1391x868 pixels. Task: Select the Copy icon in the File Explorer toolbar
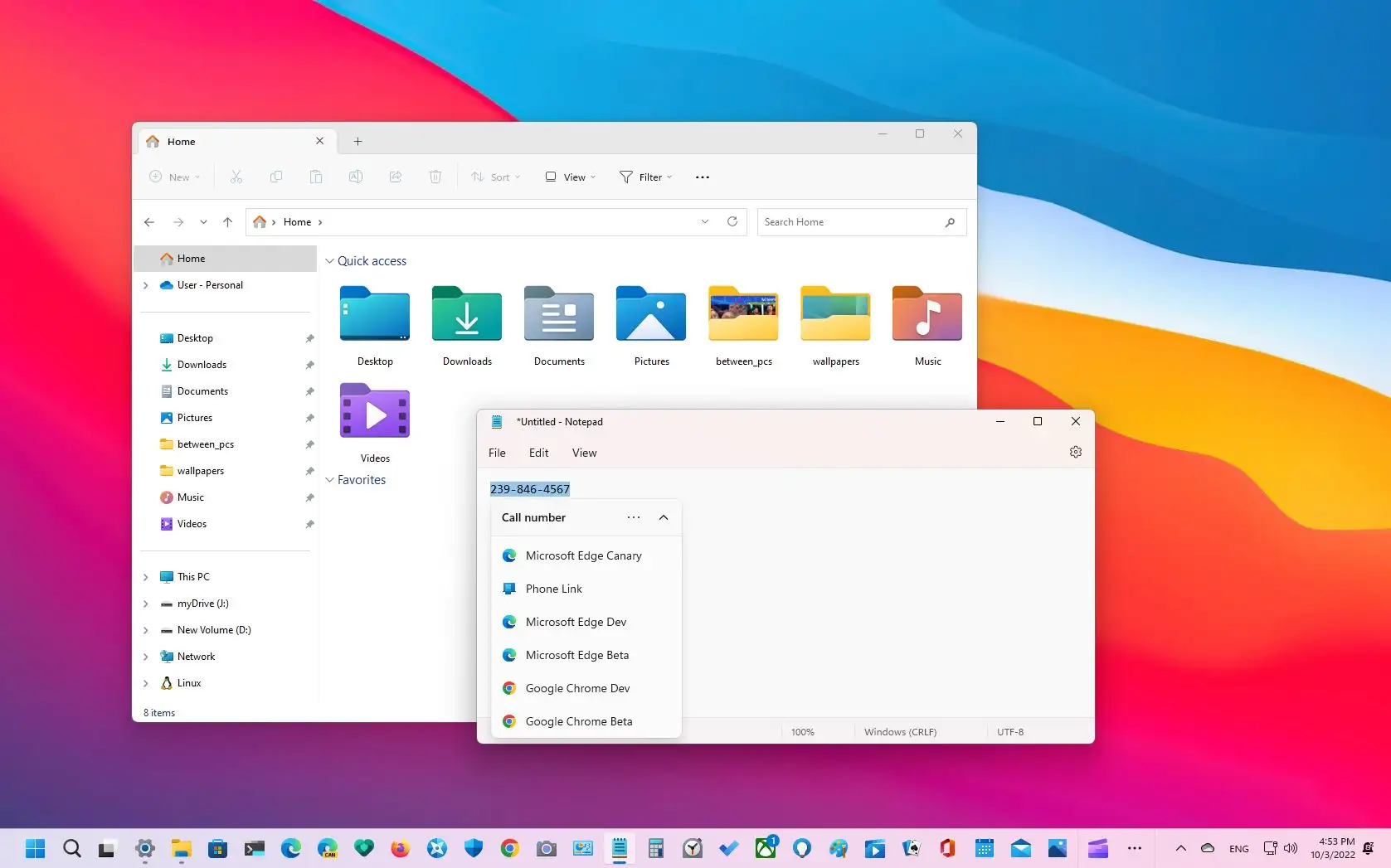tap(276, 177)
